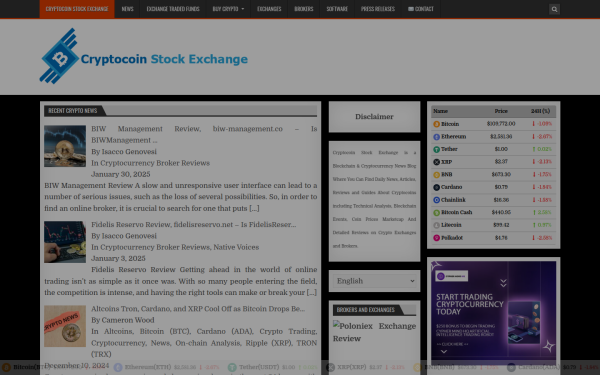The image size is (600, 375).
Task: Click the Recent Crypto News heading
Action: click(73, 111)
